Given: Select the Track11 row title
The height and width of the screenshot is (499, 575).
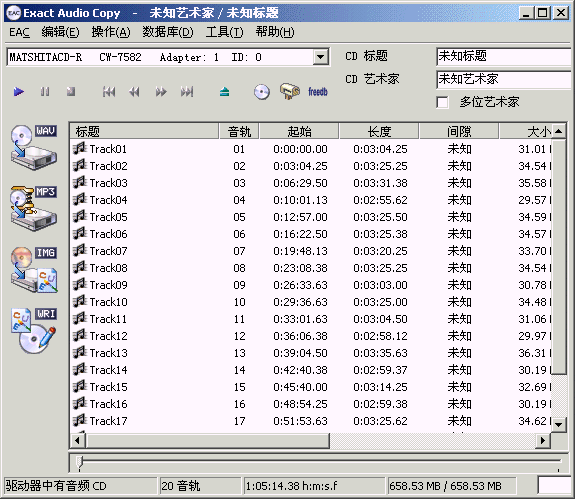Looking at the screenshot, I should tap(109, 319).
